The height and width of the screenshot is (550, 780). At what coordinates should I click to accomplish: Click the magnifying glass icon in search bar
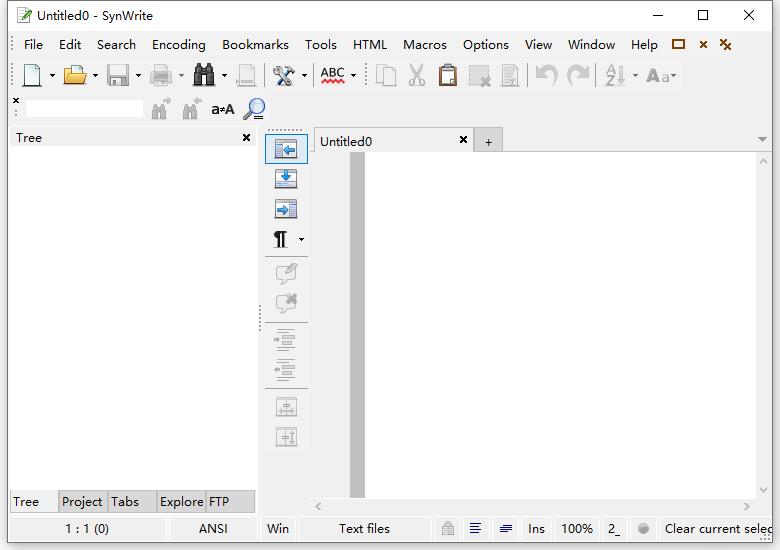[255, 109]
